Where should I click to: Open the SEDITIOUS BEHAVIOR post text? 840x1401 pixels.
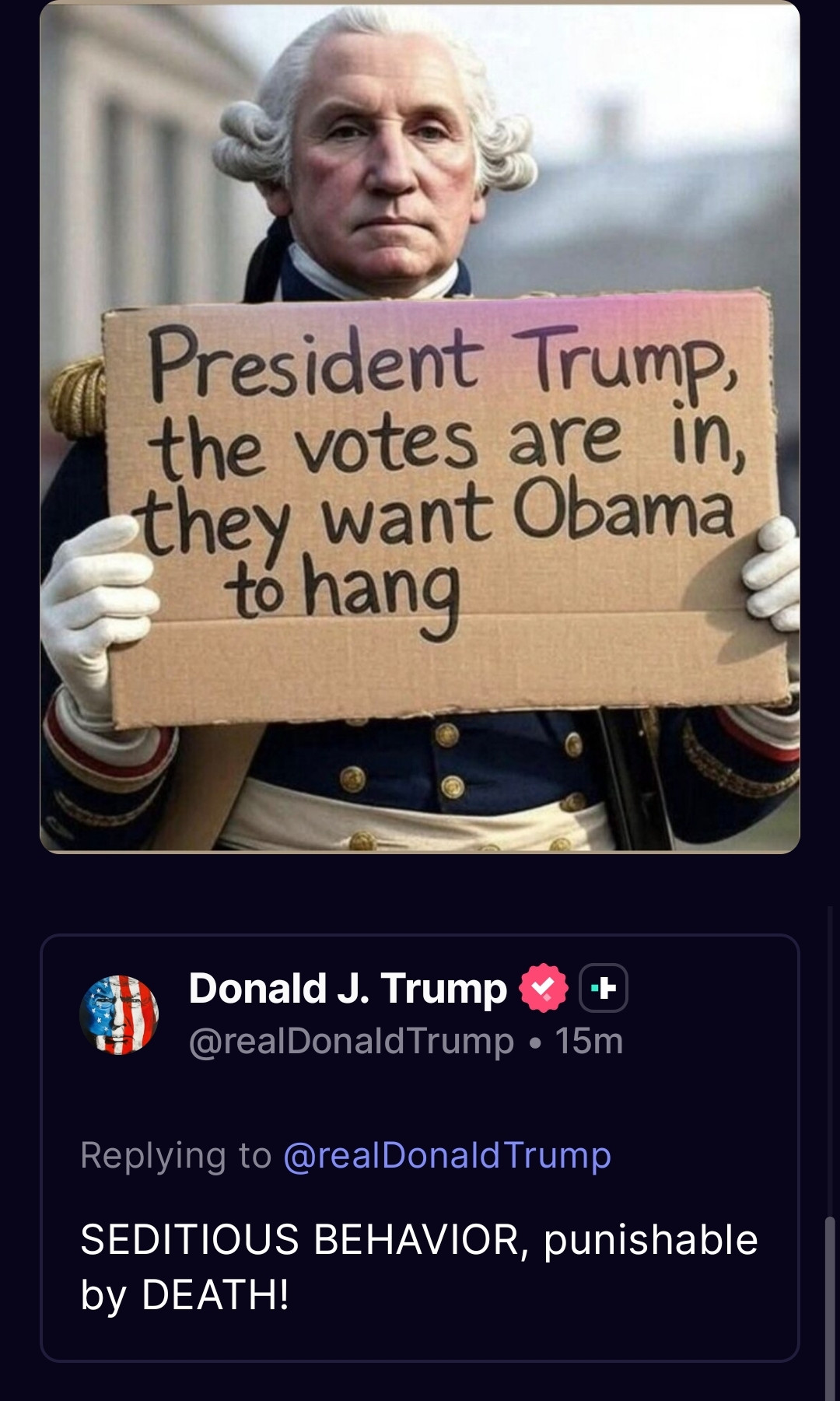coord(418,1266)
